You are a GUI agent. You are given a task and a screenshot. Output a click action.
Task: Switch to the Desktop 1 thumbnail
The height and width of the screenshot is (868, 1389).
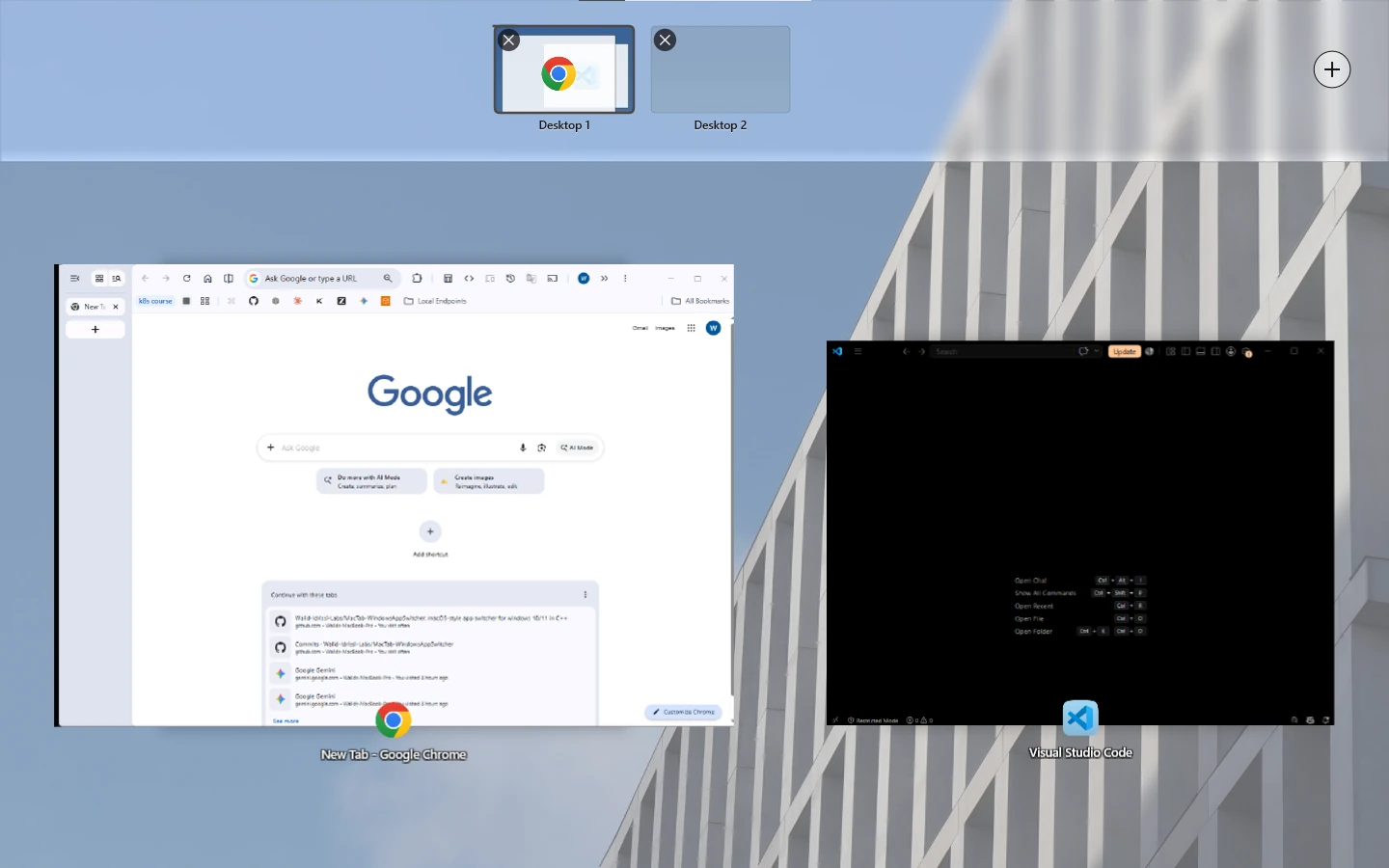pyautogui.click(x=564, y=69)
